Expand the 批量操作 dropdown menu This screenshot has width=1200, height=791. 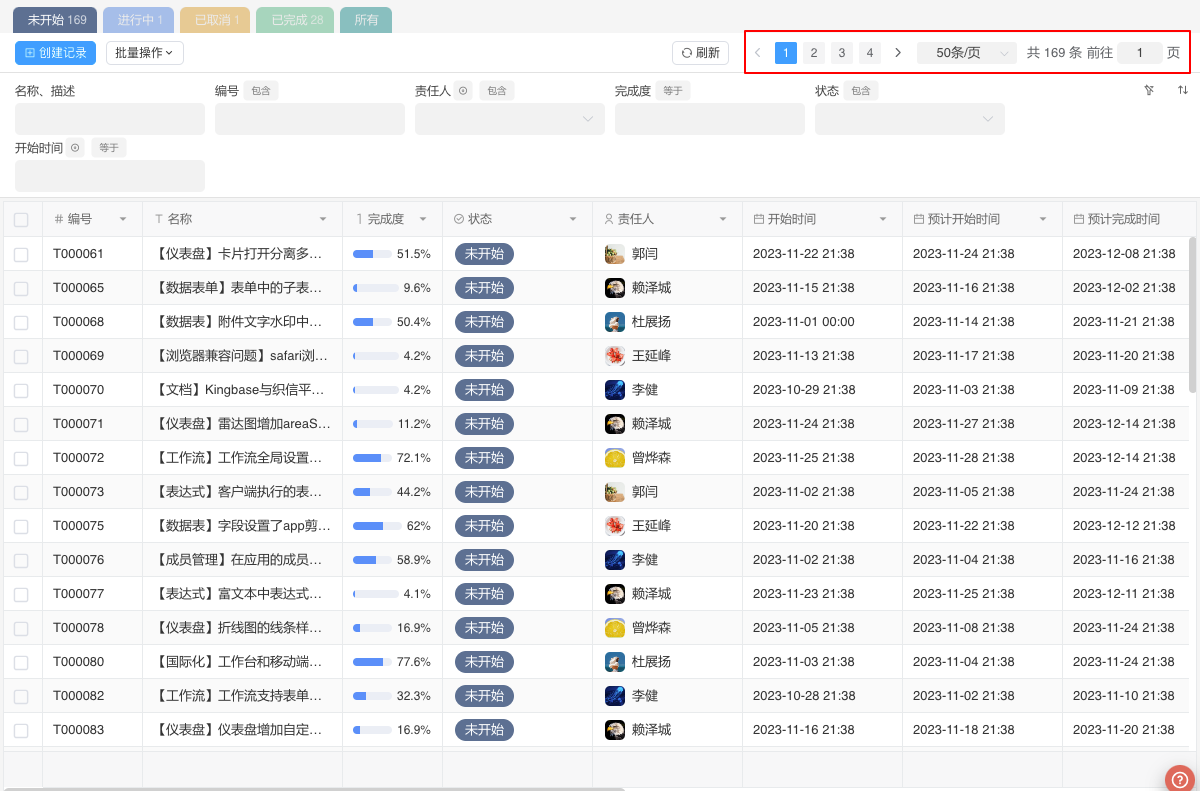[x=144, y=53]
